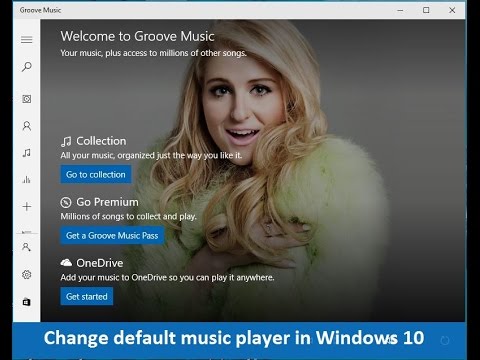Open Settings gear in sidebar

[27, 275]
